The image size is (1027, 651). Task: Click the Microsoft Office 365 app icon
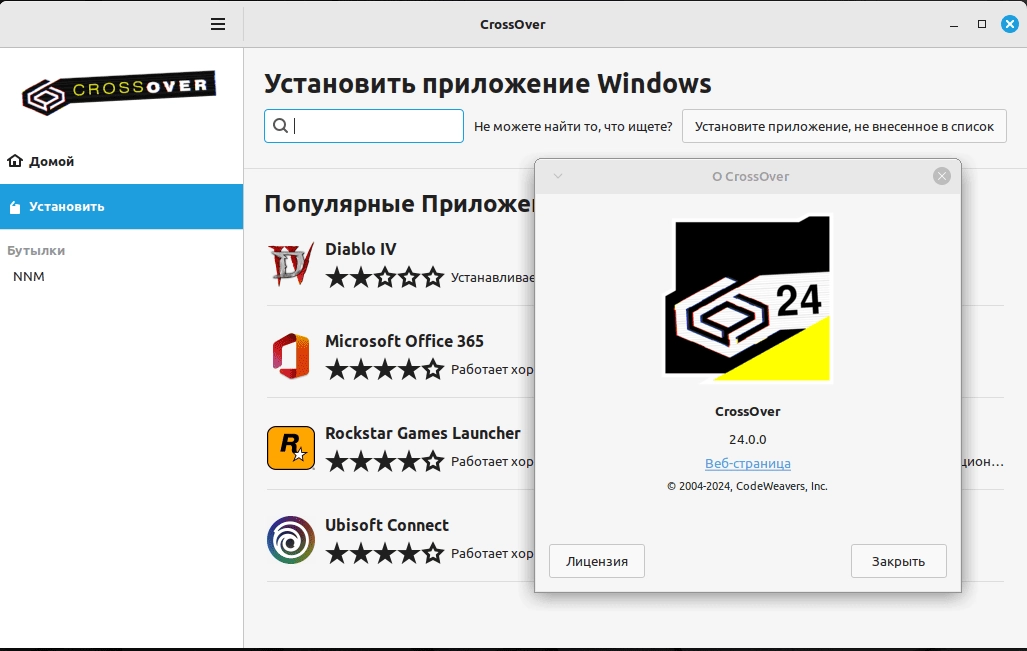point(291,356)
